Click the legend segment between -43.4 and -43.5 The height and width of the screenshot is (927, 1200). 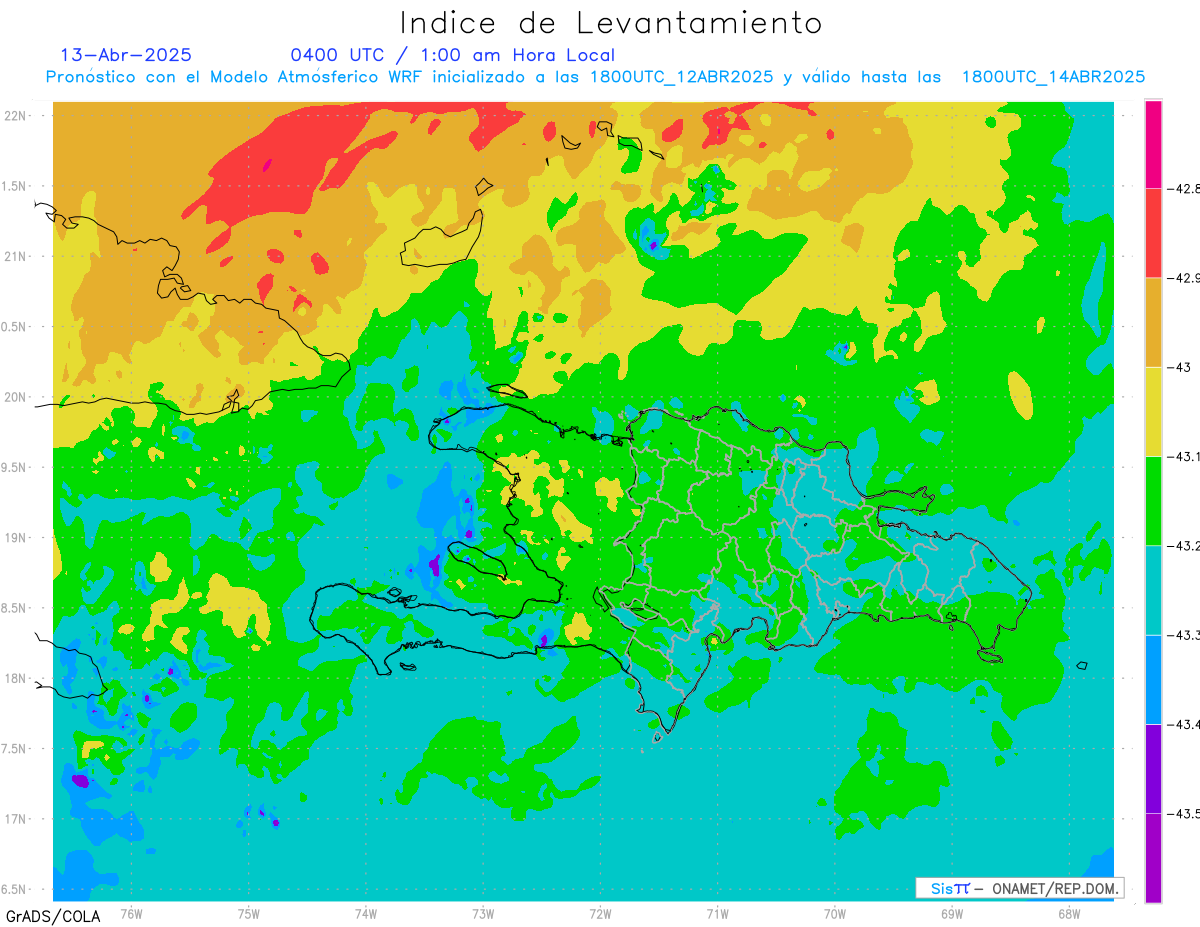pos(1153,768)
